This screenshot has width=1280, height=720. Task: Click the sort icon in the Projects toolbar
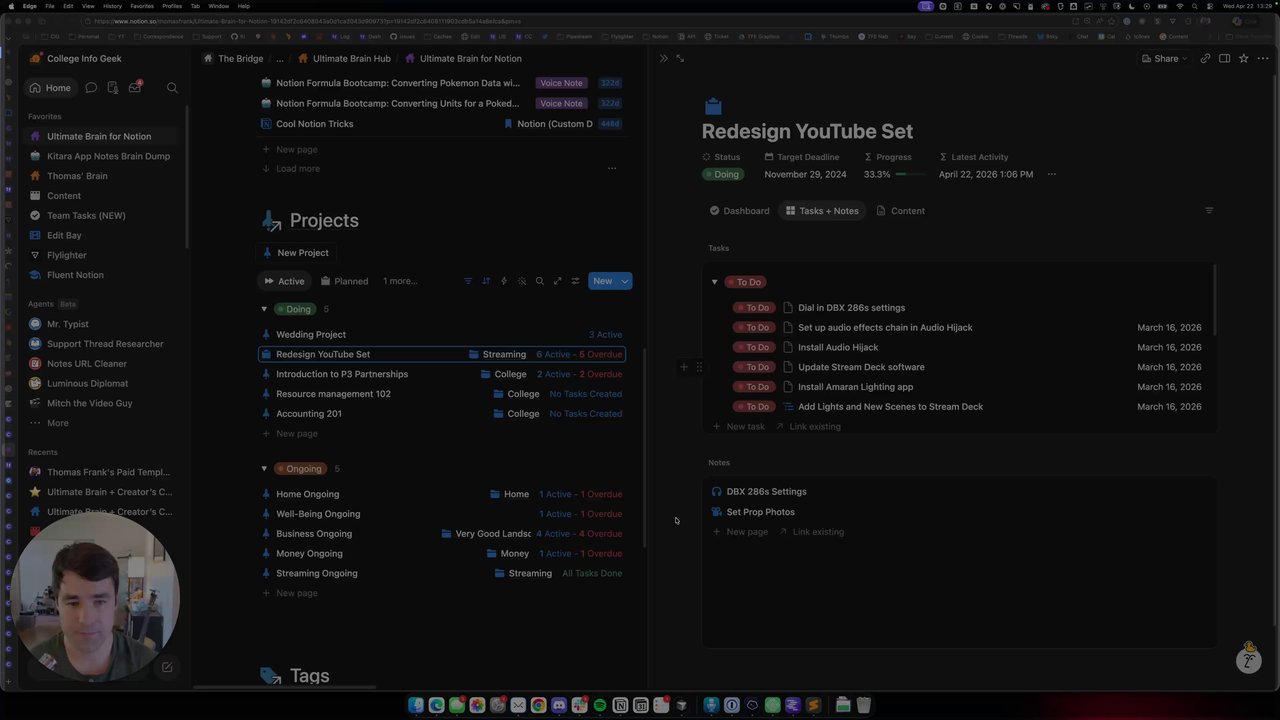click(486, 281)
